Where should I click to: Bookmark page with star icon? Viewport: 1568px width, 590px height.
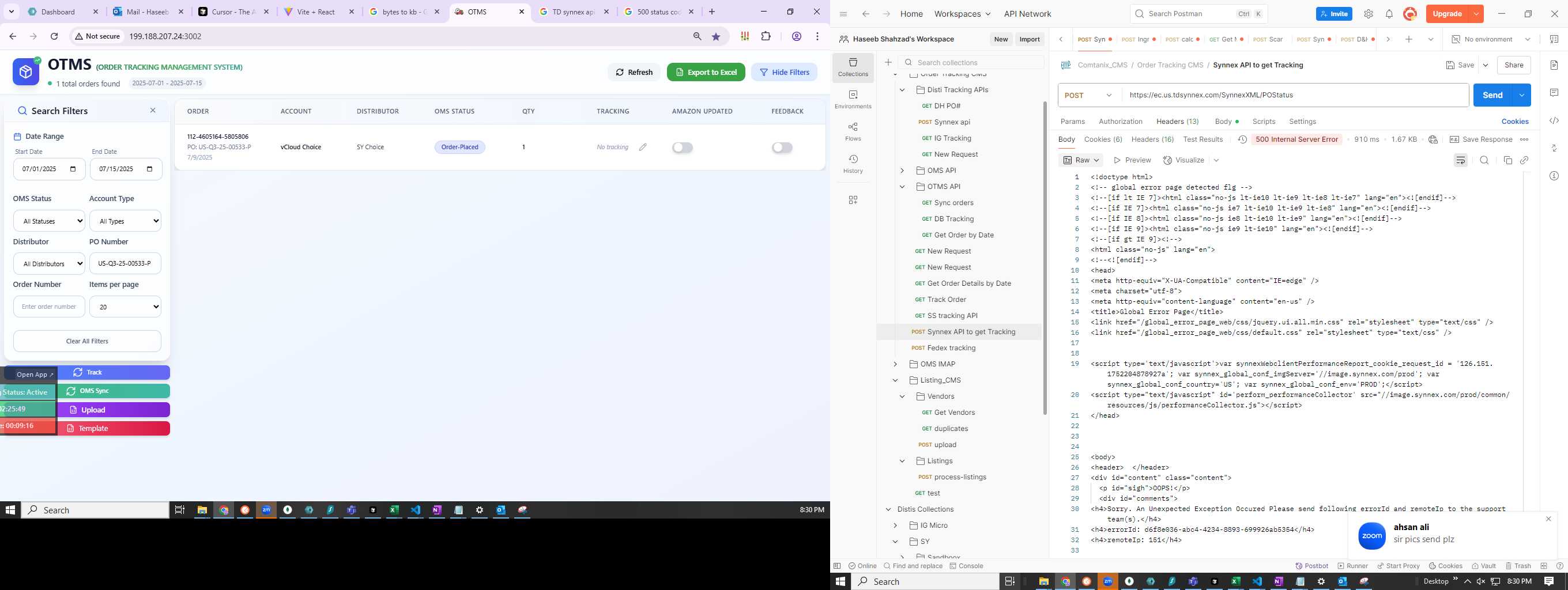716,36
